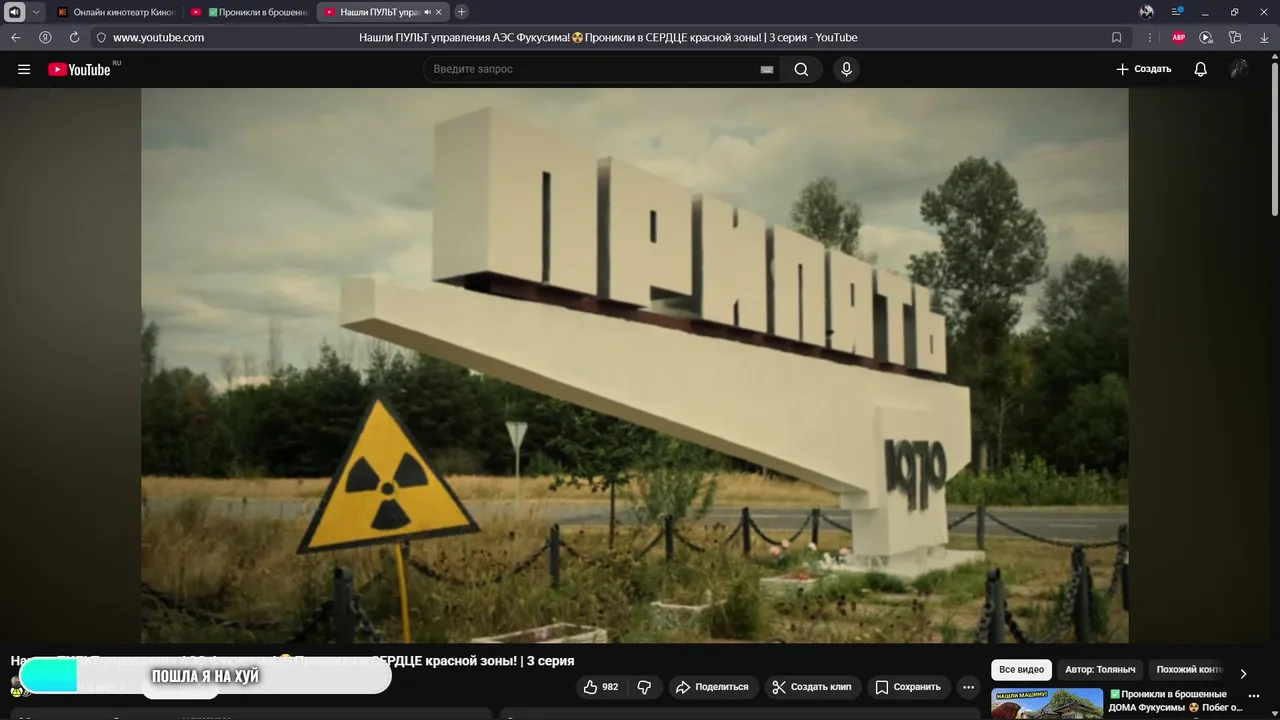The height and width of the screenshot is (720, 1280).
Task: Mute the audio indicator on the active tab
Action: (427, 12)
